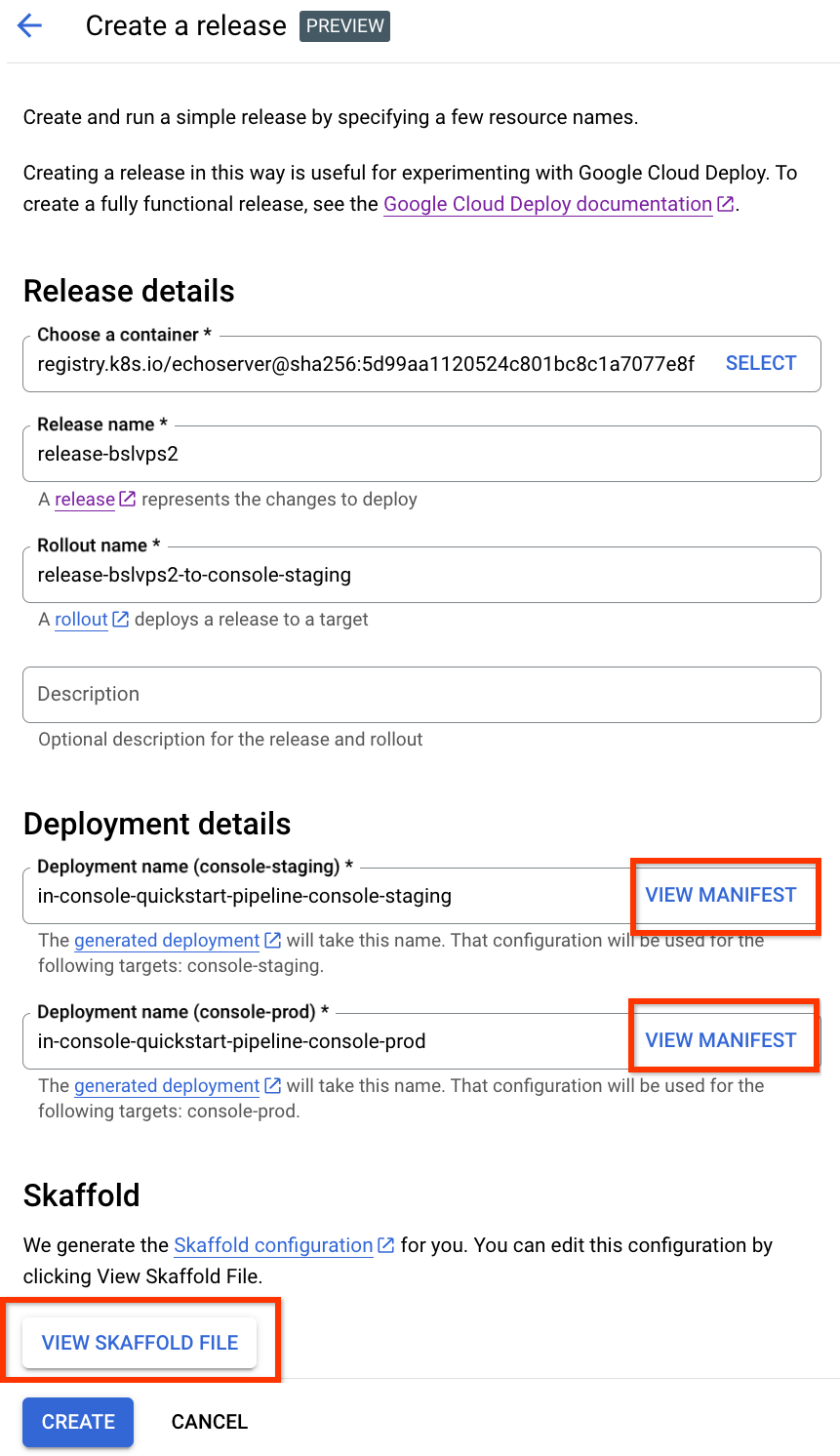Click the Rollout name input field
This screenshot has width=840, height=1456.
coord(420,574)
